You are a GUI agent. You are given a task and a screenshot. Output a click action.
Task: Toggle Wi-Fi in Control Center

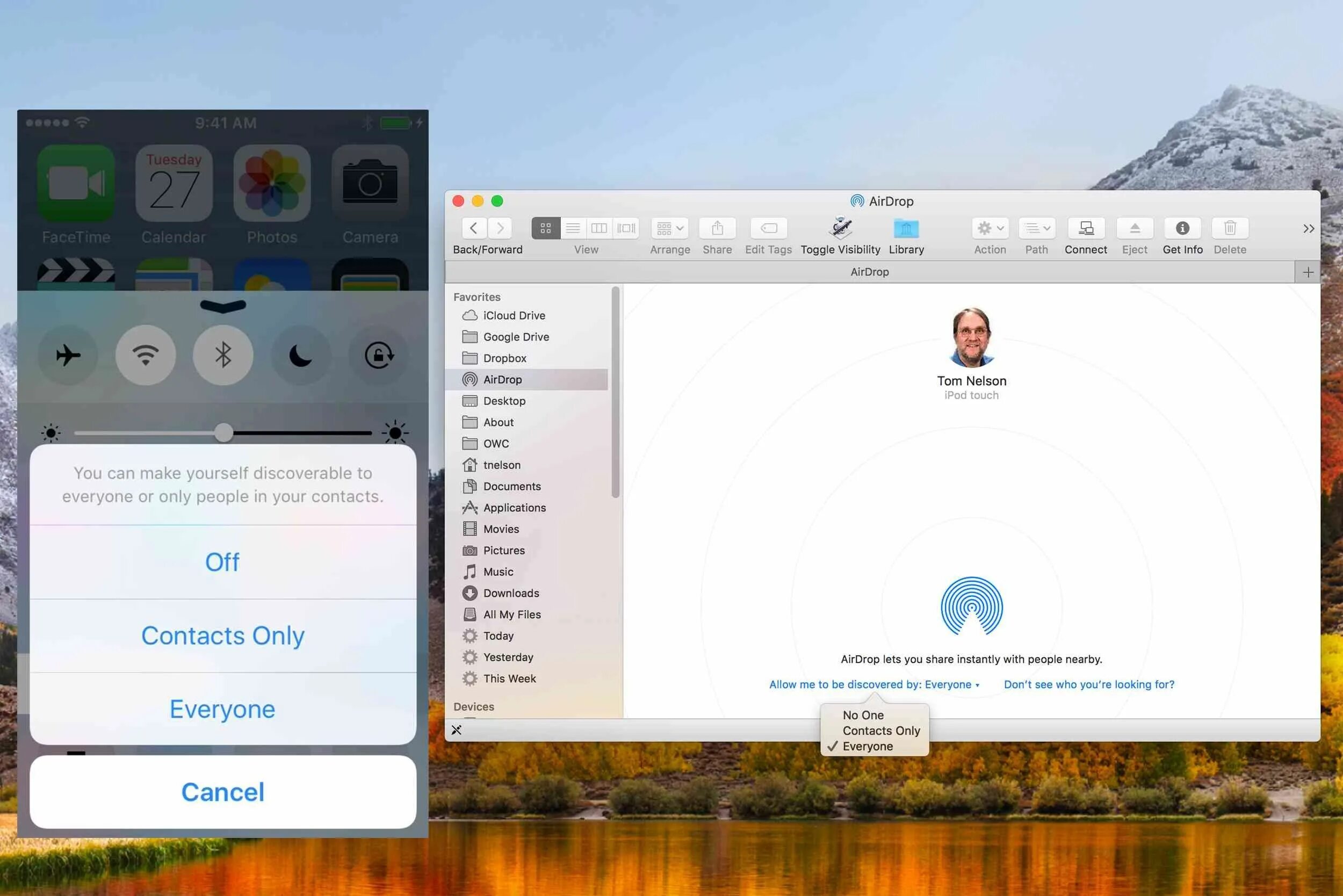[x=146, y=356]
